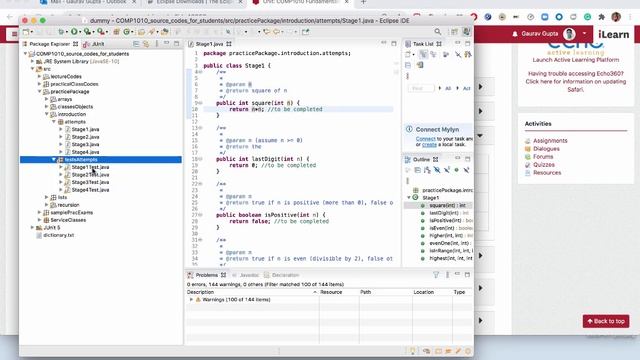Click Focus on Workweek icon in Task List

(446, 54)
